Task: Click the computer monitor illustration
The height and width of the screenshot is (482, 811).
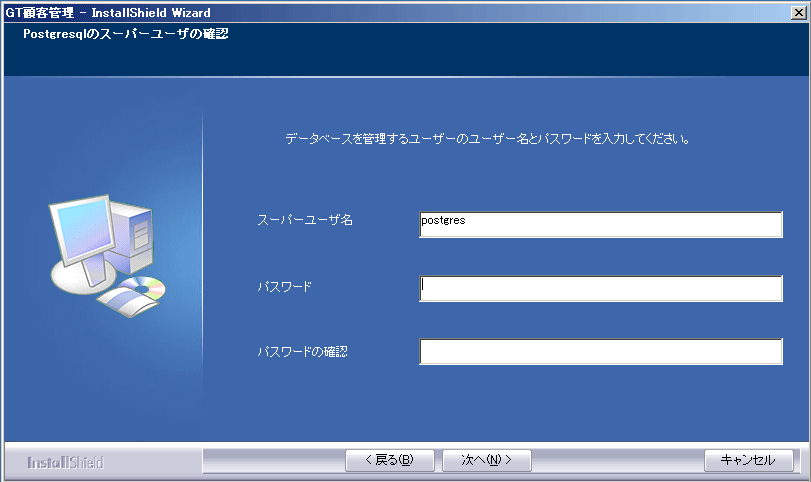Action: pos(83,236)
